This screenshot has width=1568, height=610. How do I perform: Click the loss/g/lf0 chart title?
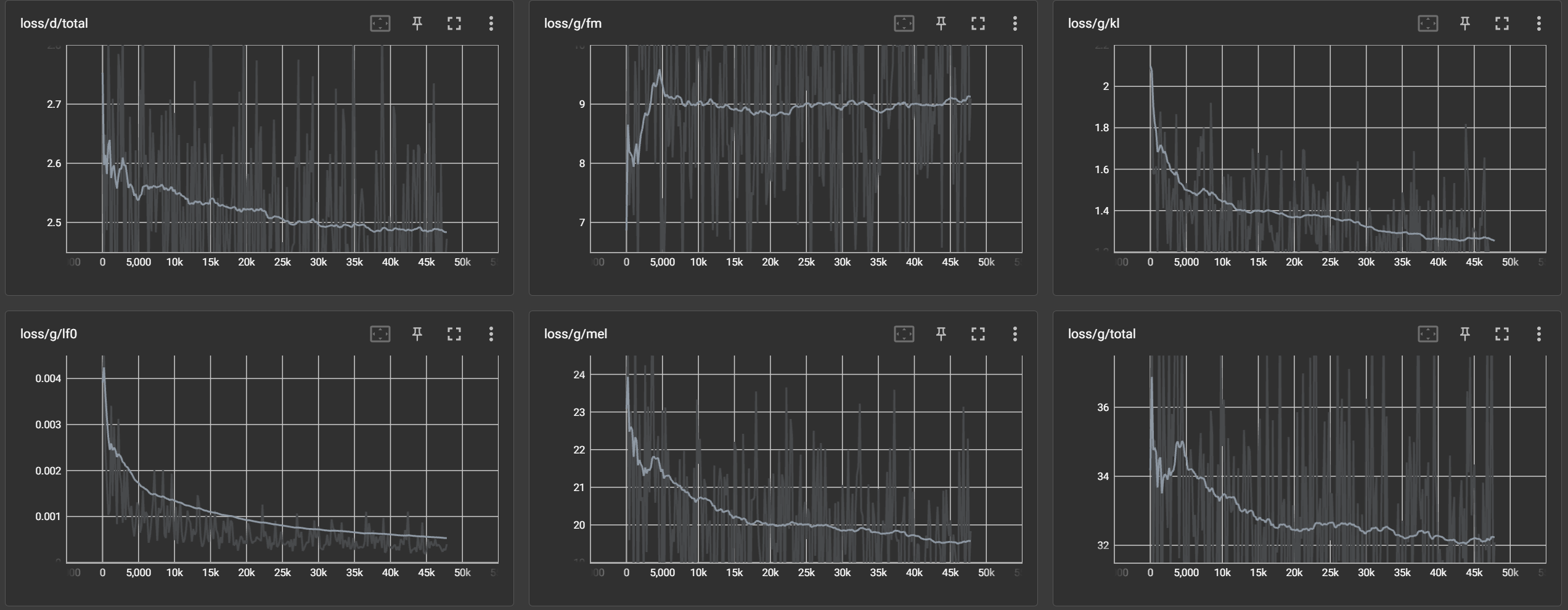49,334
